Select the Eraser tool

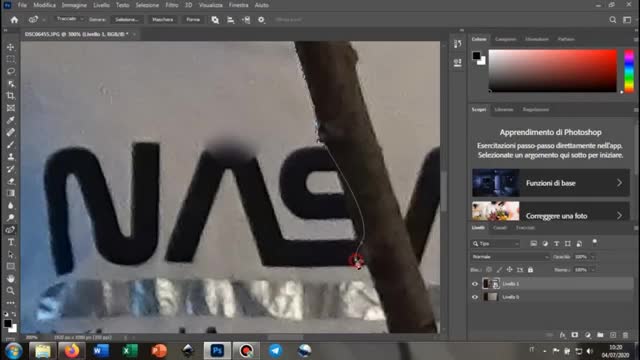point(11,181)
